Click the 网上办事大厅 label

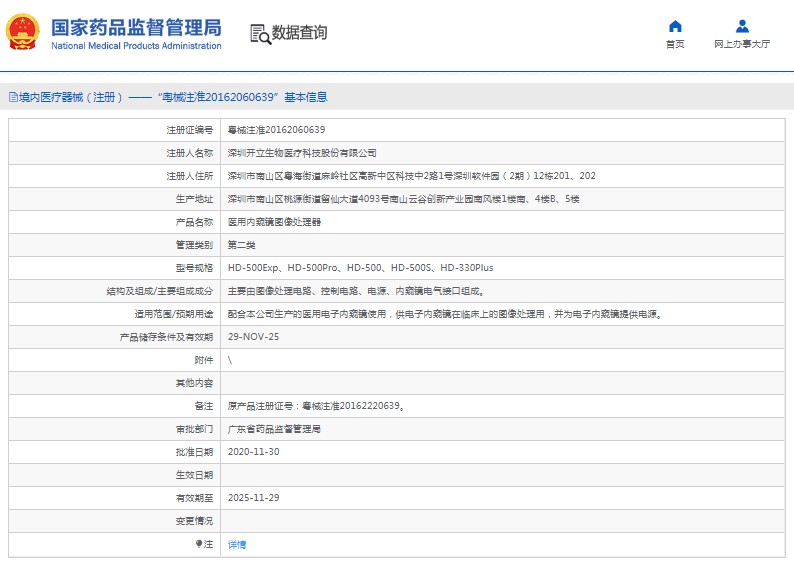[742, 44]
